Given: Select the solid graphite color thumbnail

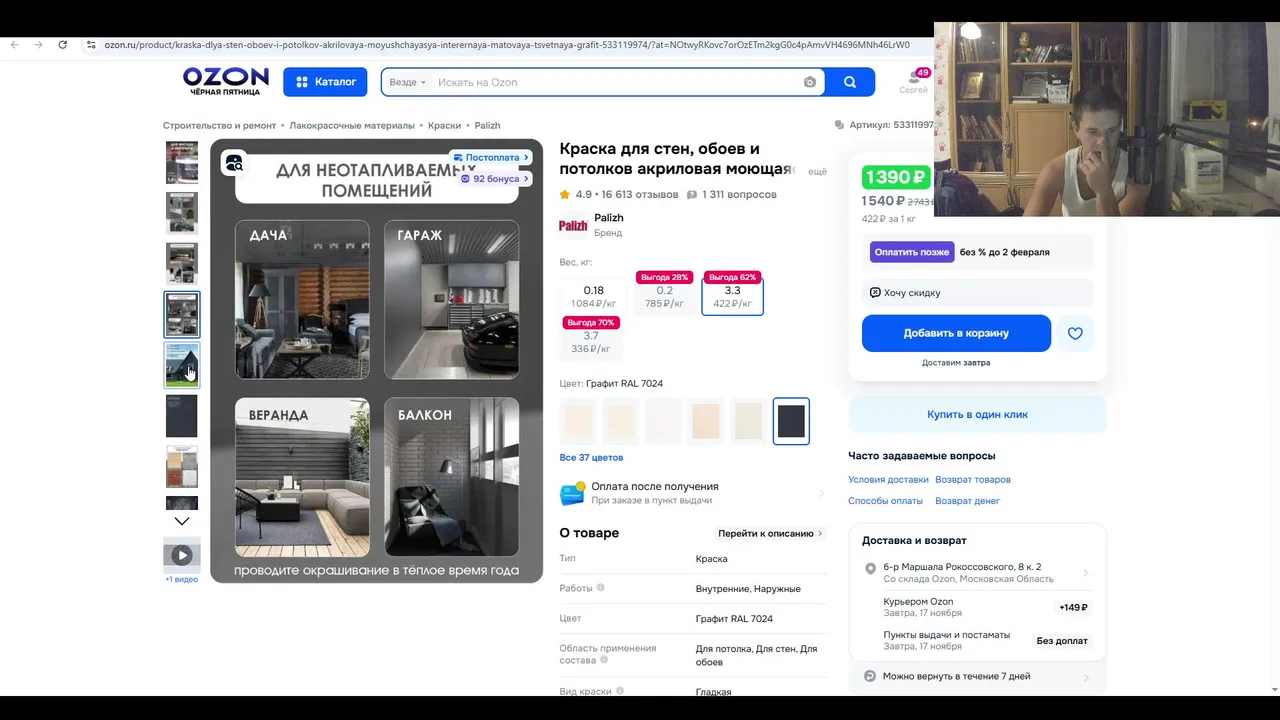Looking at the screenshot, I should pyautogui.click(x=182, y=416).
